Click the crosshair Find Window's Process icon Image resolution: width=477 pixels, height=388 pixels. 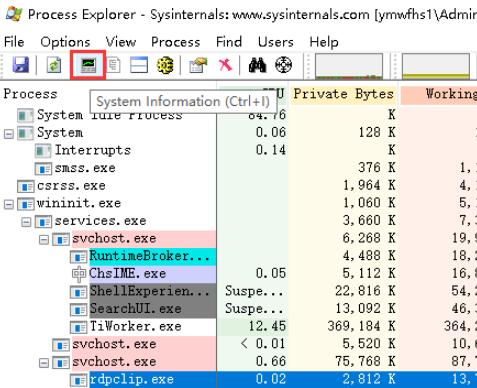click(284, 65)
